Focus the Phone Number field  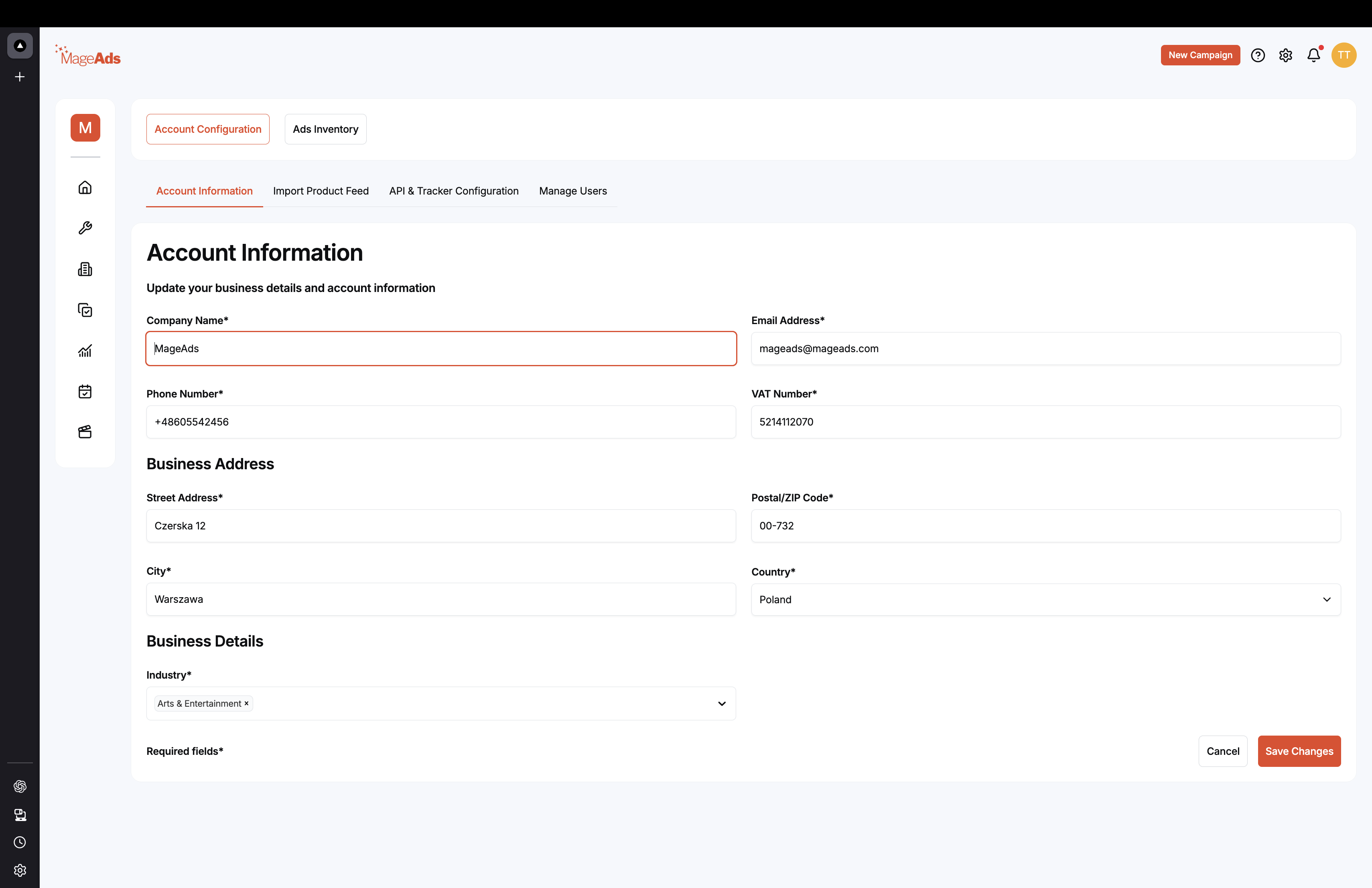[441, 422]
